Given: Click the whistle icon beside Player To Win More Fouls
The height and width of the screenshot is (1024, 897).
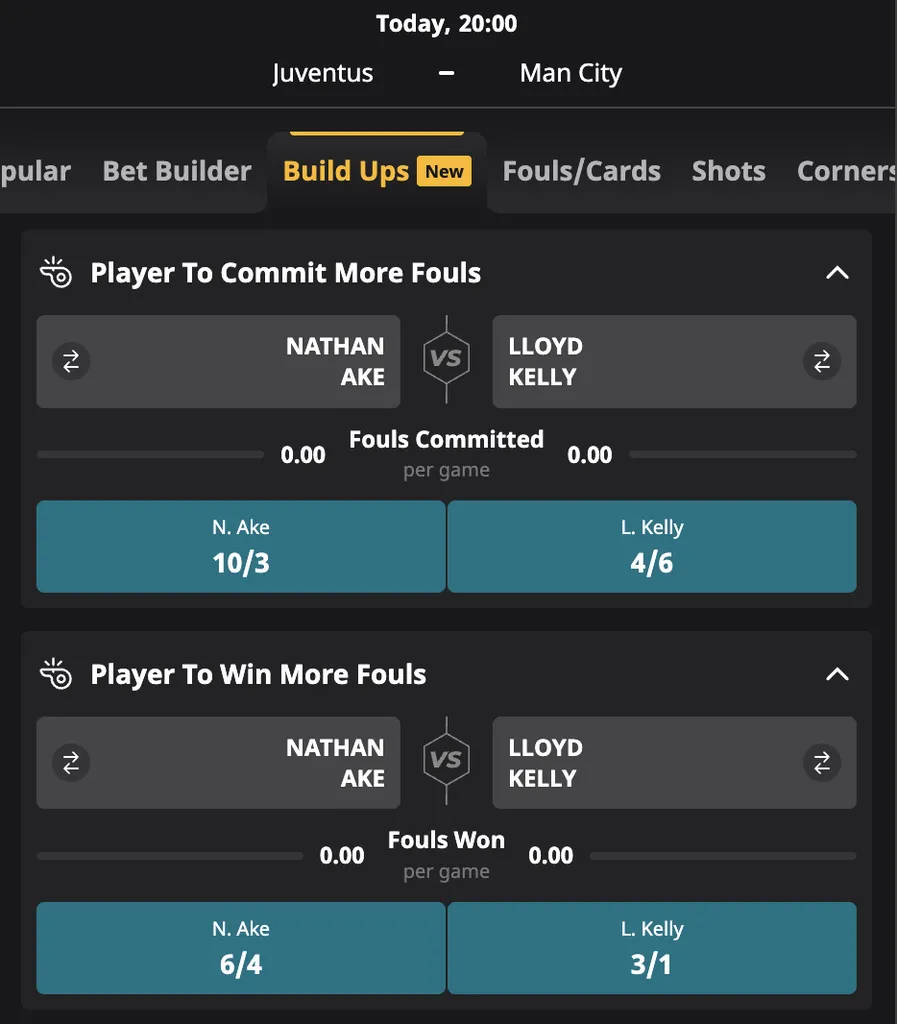Looking at the screenshot, I should pos(55,673).
